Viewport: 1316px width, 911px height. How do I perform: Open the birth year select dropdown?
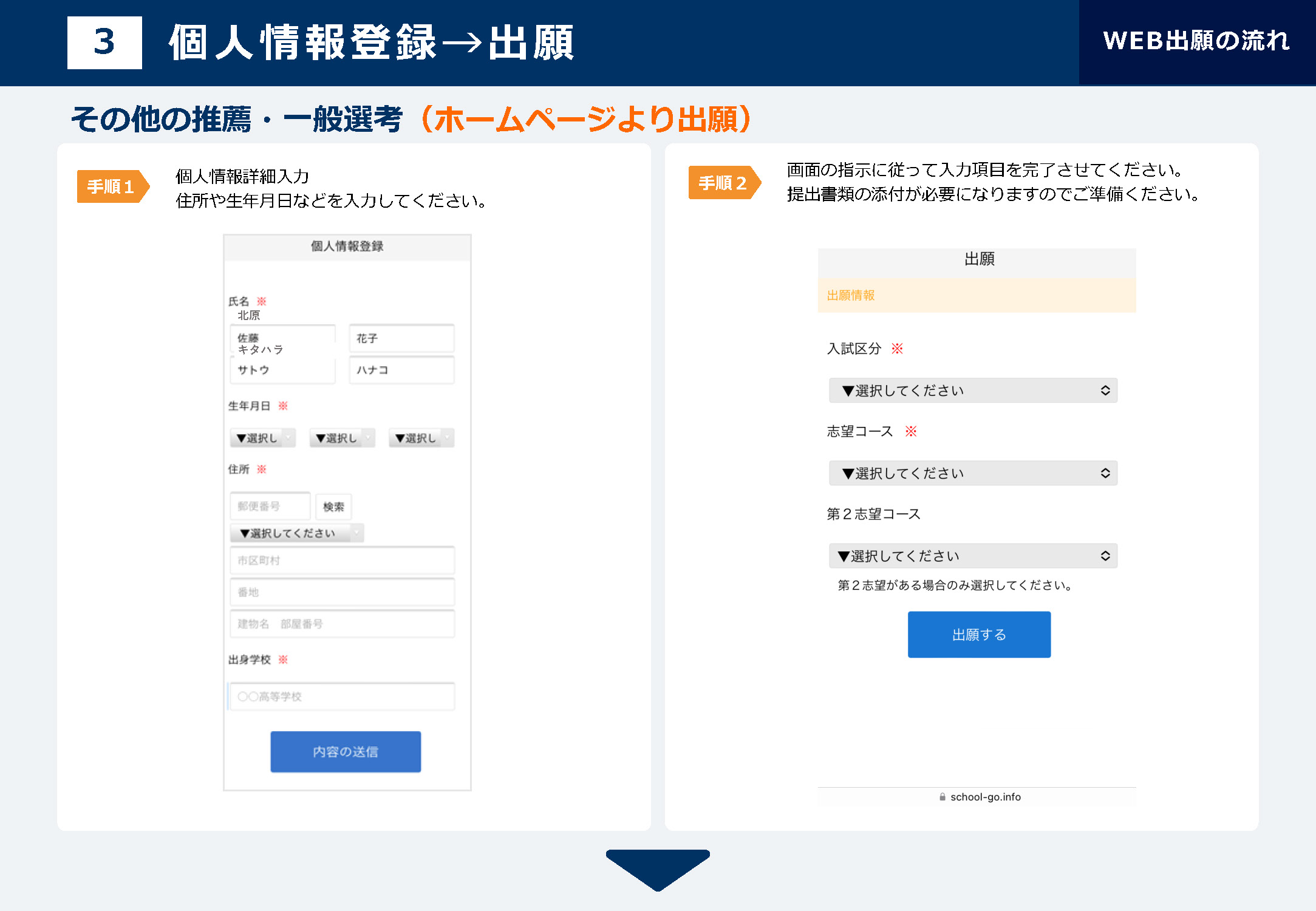(262, 438)
